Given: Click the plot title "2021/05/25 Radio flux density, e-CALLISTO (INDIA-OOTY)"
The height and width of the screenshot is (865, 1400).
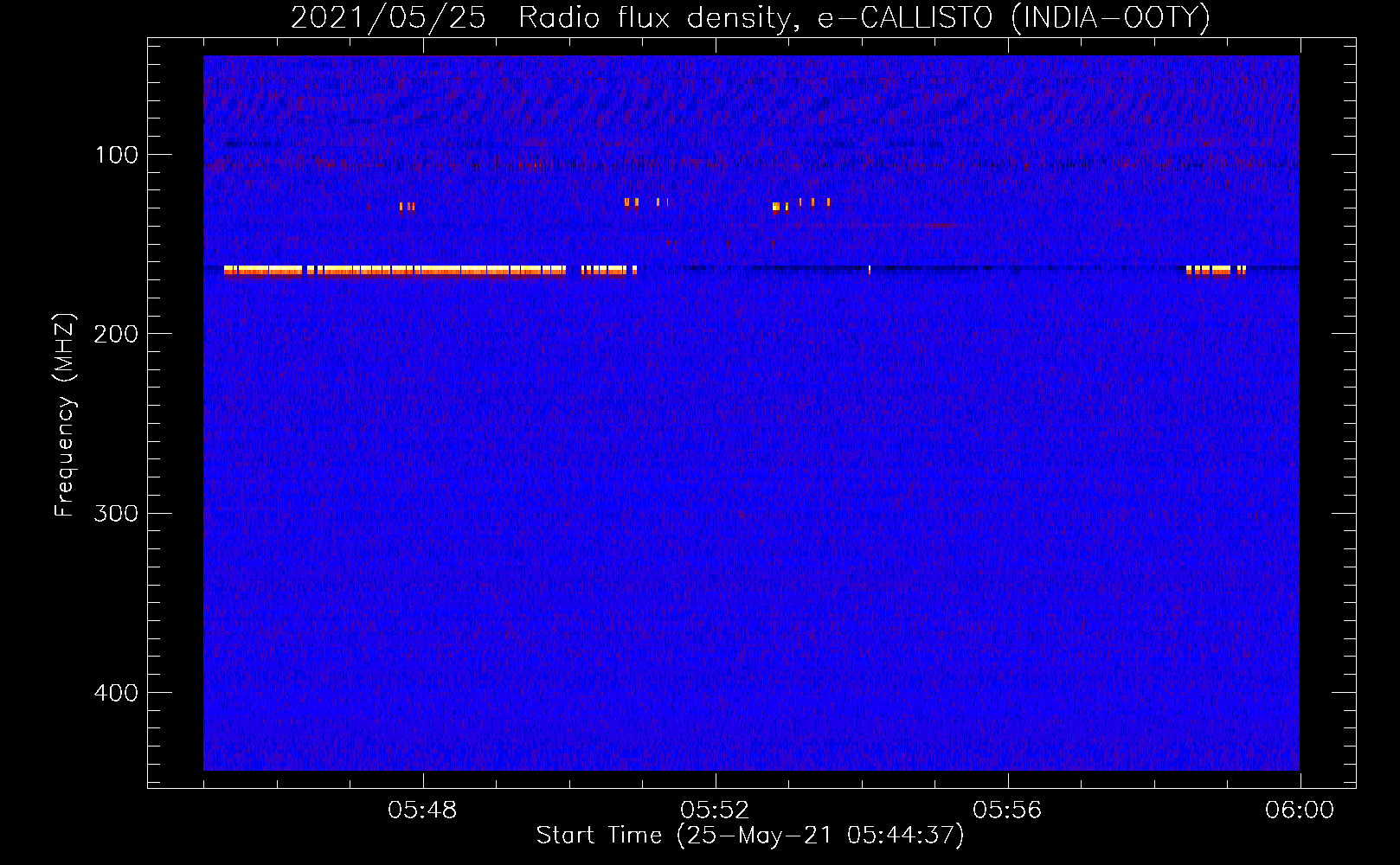Looking at the screenshot, I should tap(750, 18).
